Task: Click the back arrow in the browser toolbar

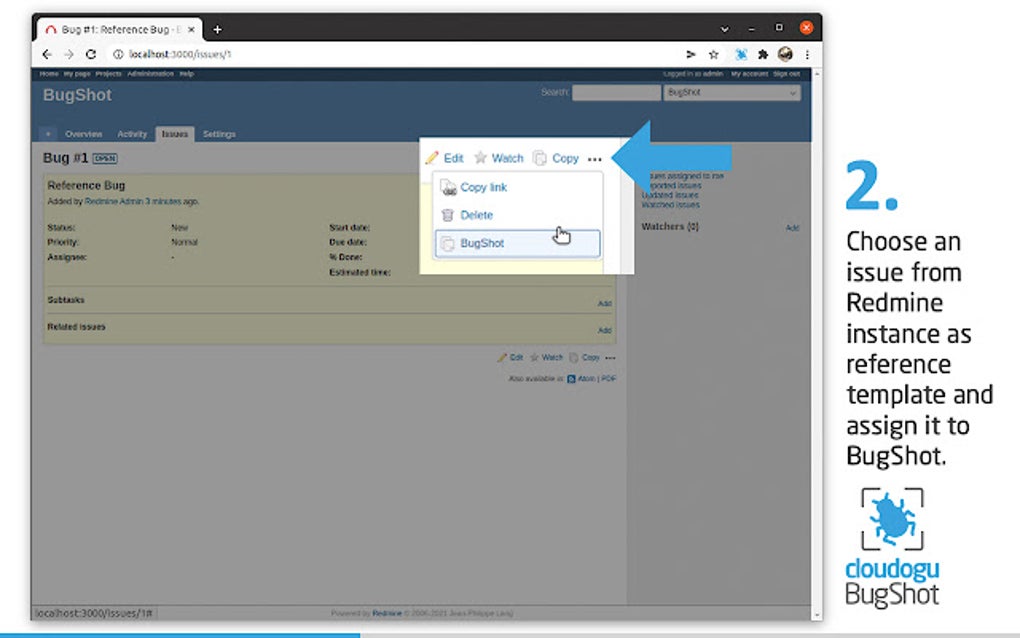Action: click(47, 55)
